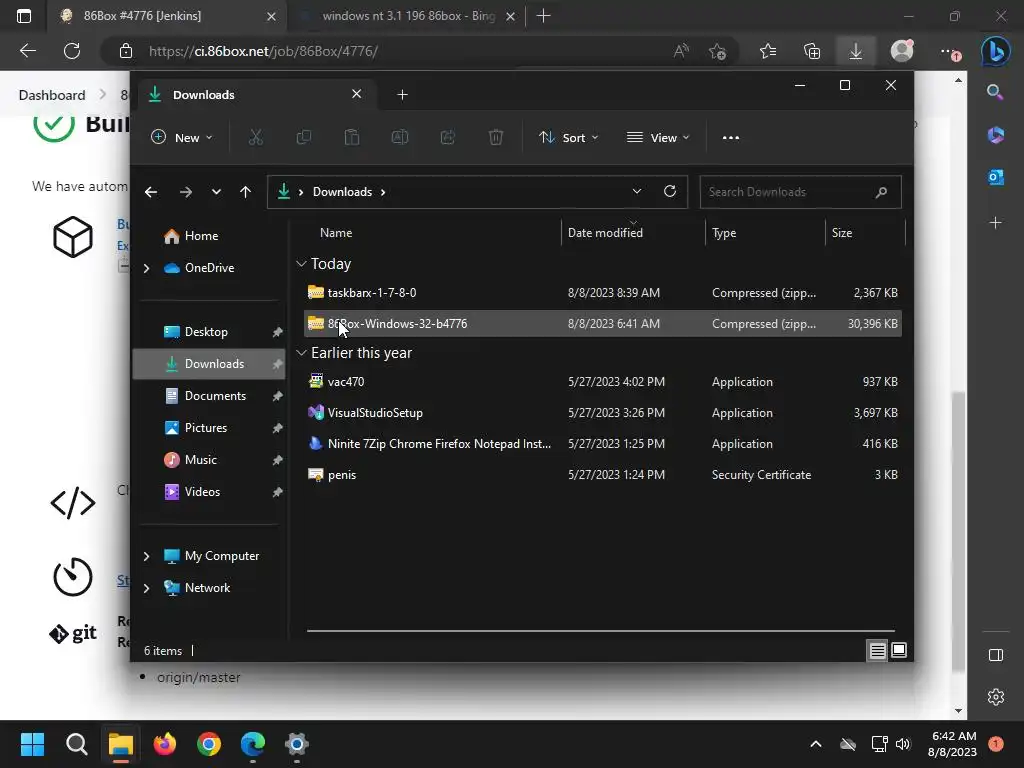This screenshot has width=1024, height=768.
Task: Open Outlook in Edge sidebar
Action: (995, 177)
